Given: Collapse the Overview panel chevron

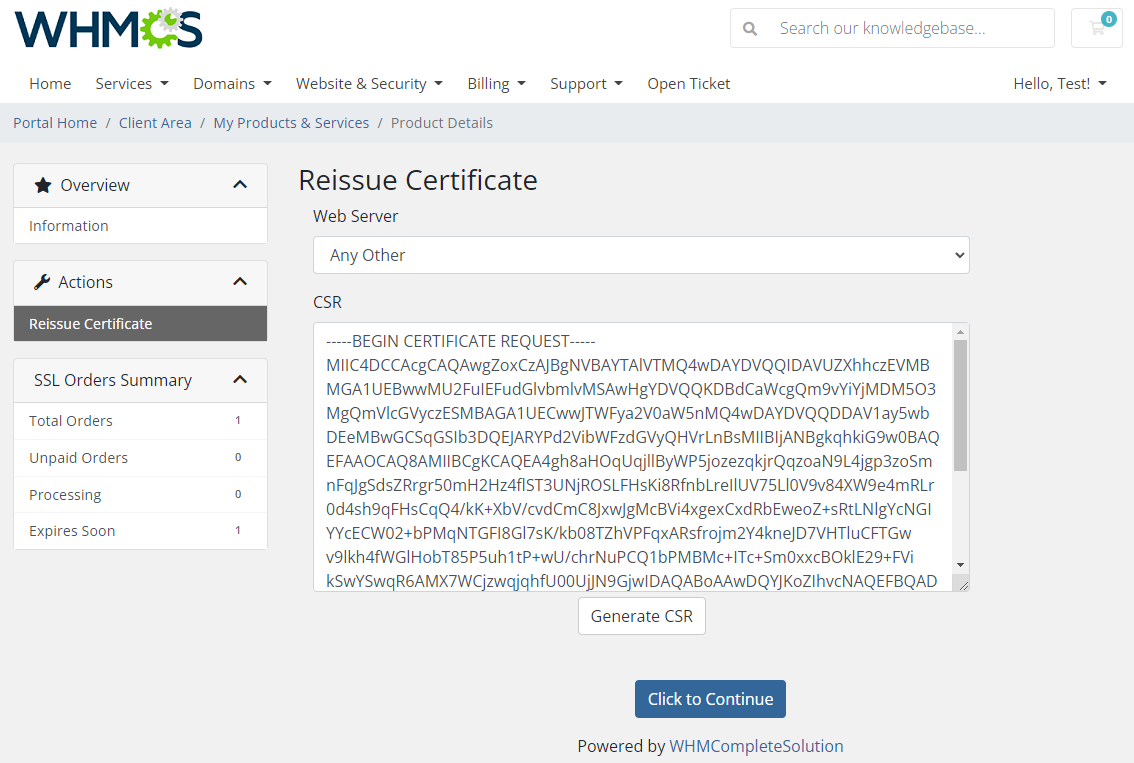Looking at the screenshot, I should 240,184.
